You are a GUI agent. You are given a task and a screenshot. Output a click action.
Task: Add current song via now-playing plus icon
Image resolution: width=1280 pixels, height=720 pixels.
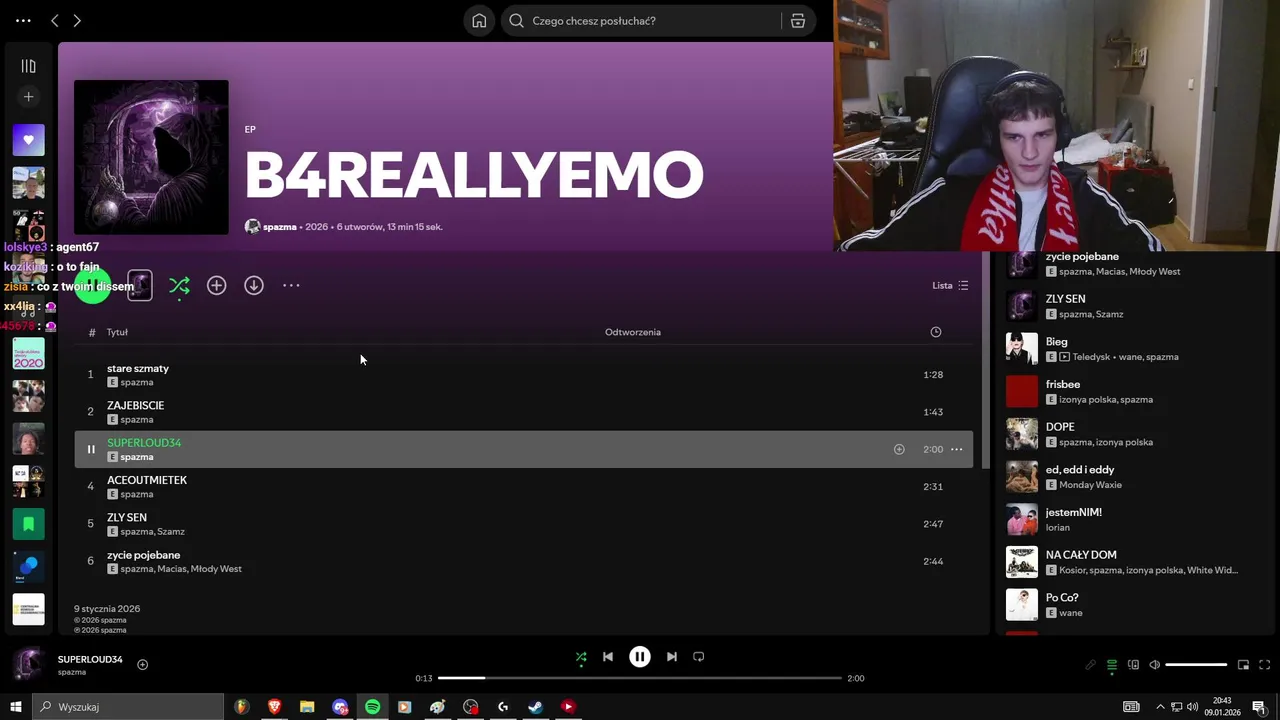[142, 665]
